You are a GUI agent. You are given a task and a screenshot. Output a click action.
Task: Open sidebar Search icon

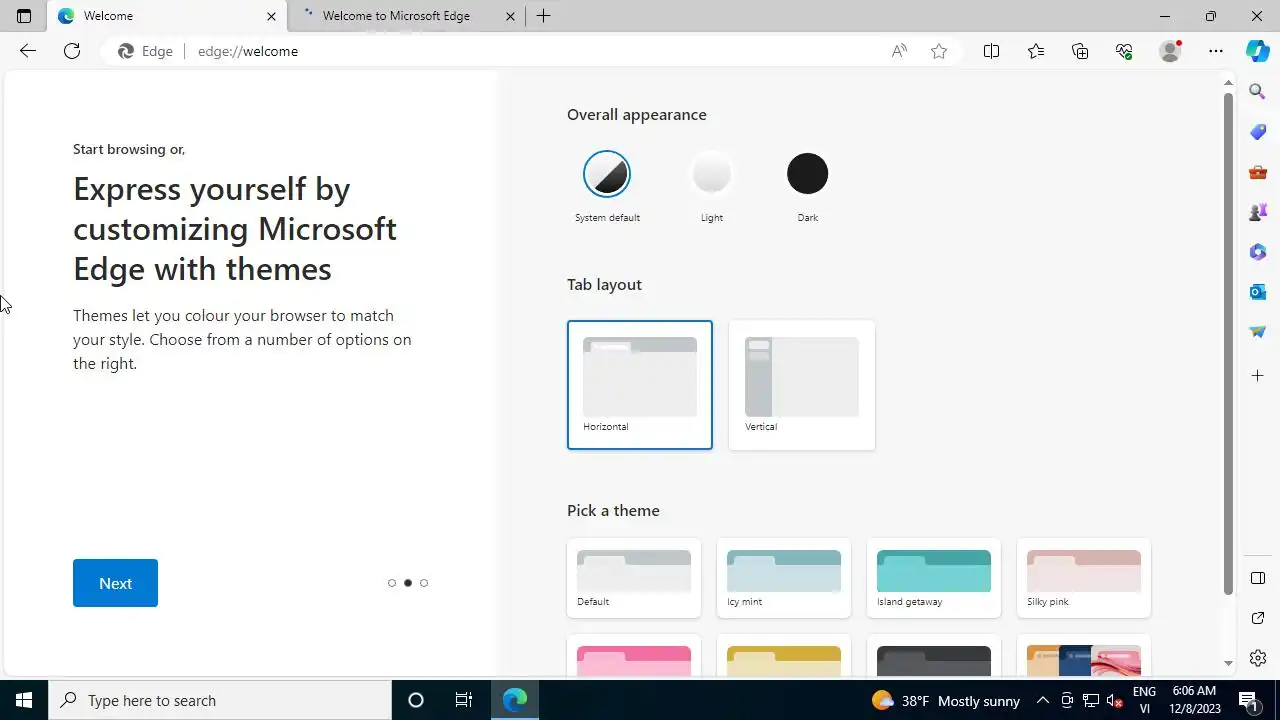coord(1258,92)
